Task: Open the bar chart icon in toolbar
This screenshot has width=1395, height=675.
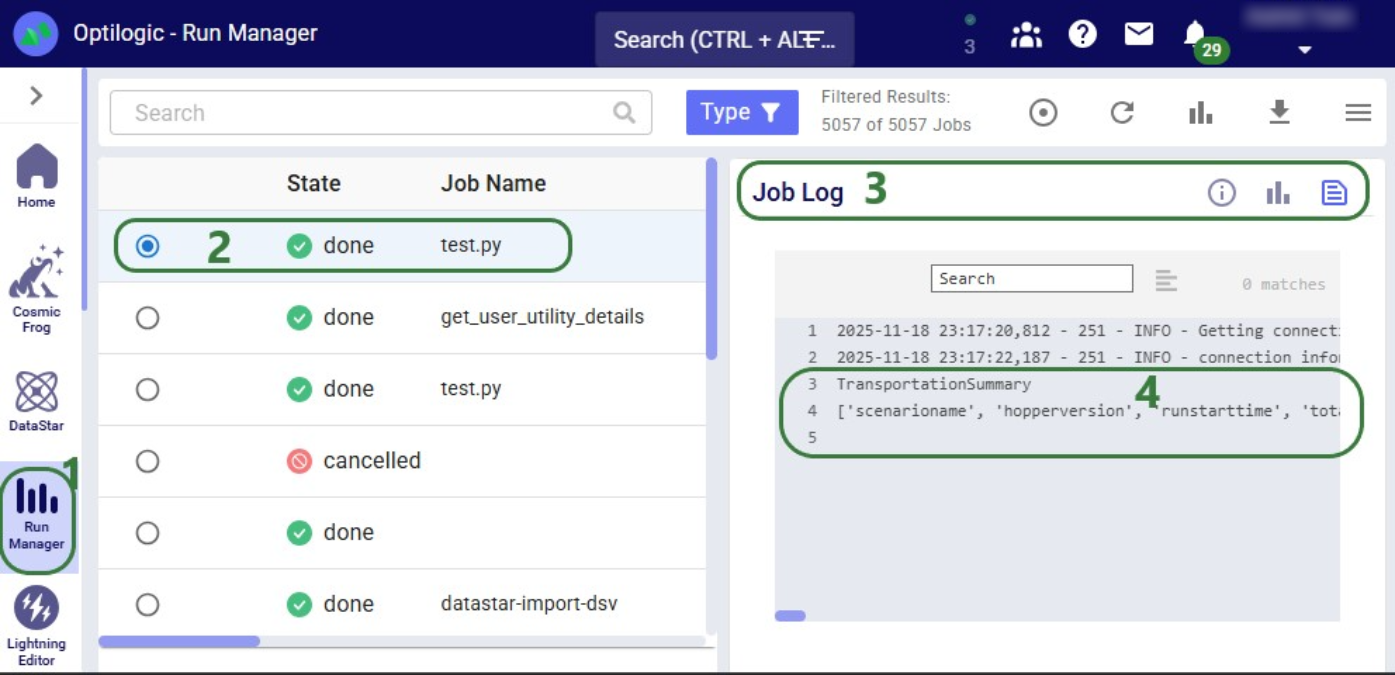Action: tap(1200, 113)
